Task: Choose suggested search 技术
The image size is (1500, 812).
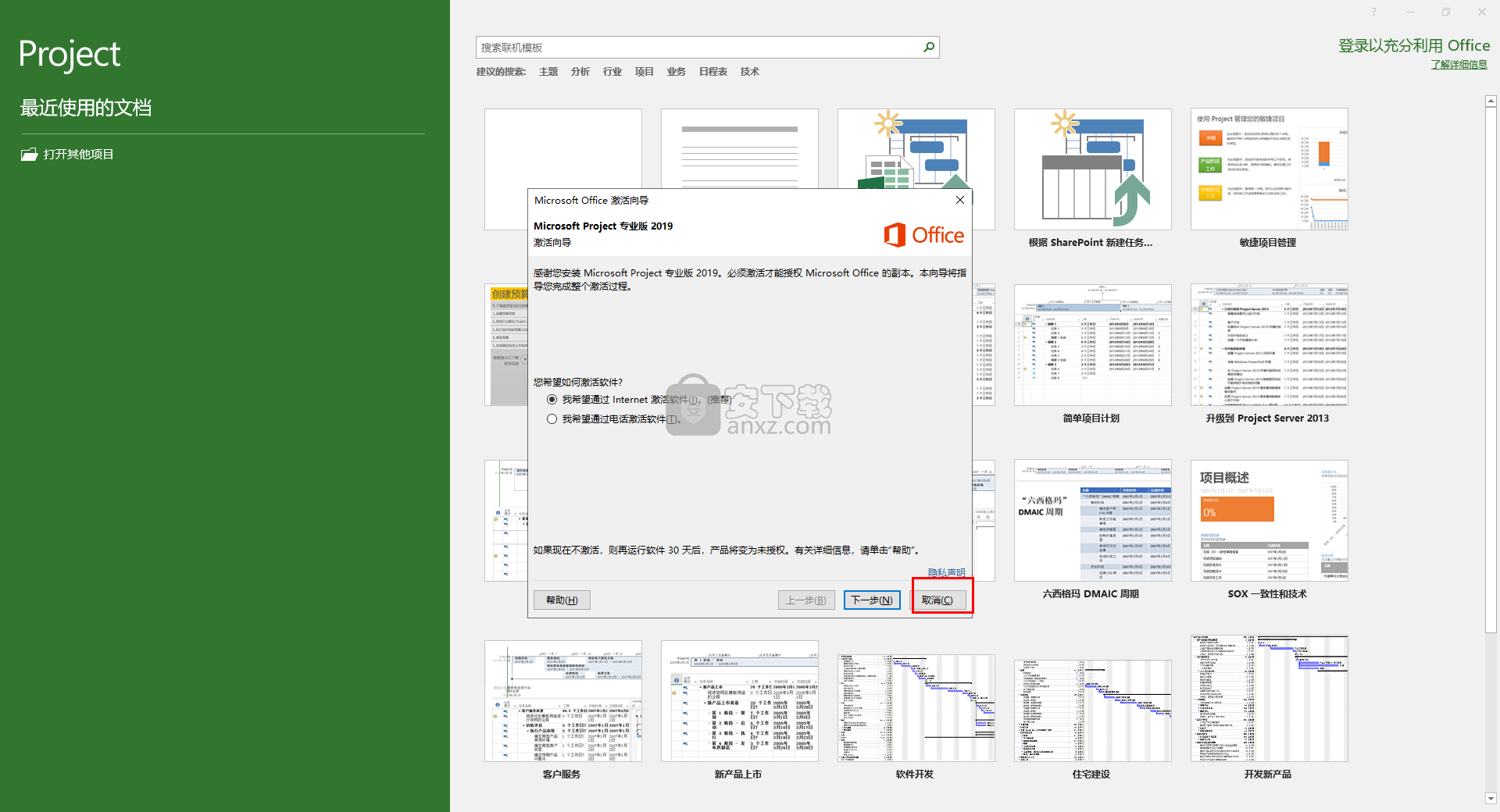Action: (750, 72)
